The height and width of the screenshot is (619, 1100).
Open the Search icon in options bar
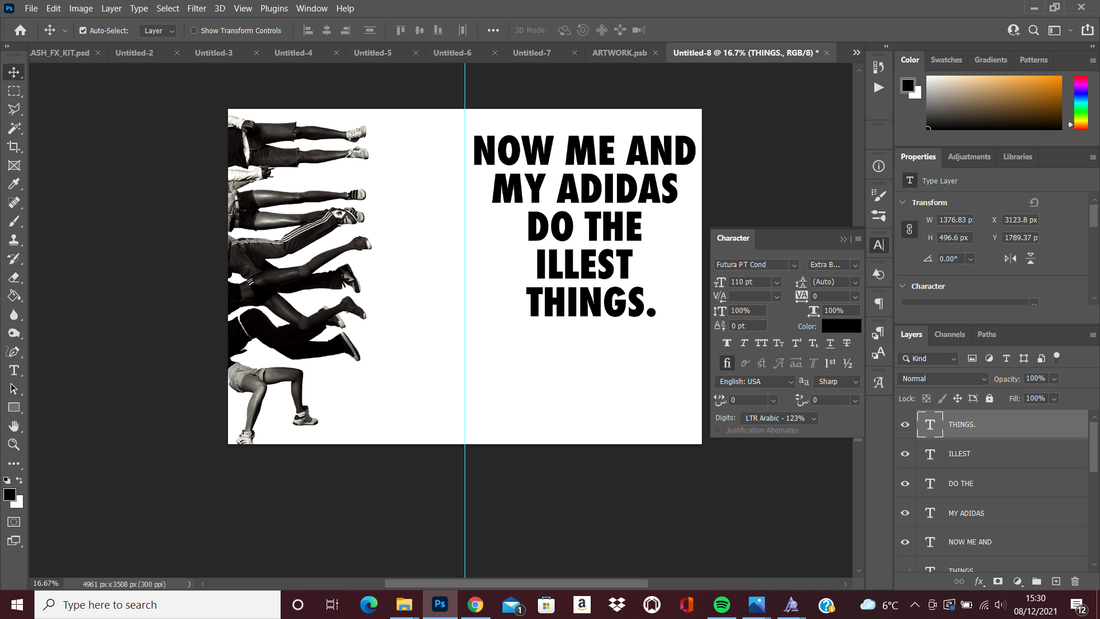[x=1033, y=30]
